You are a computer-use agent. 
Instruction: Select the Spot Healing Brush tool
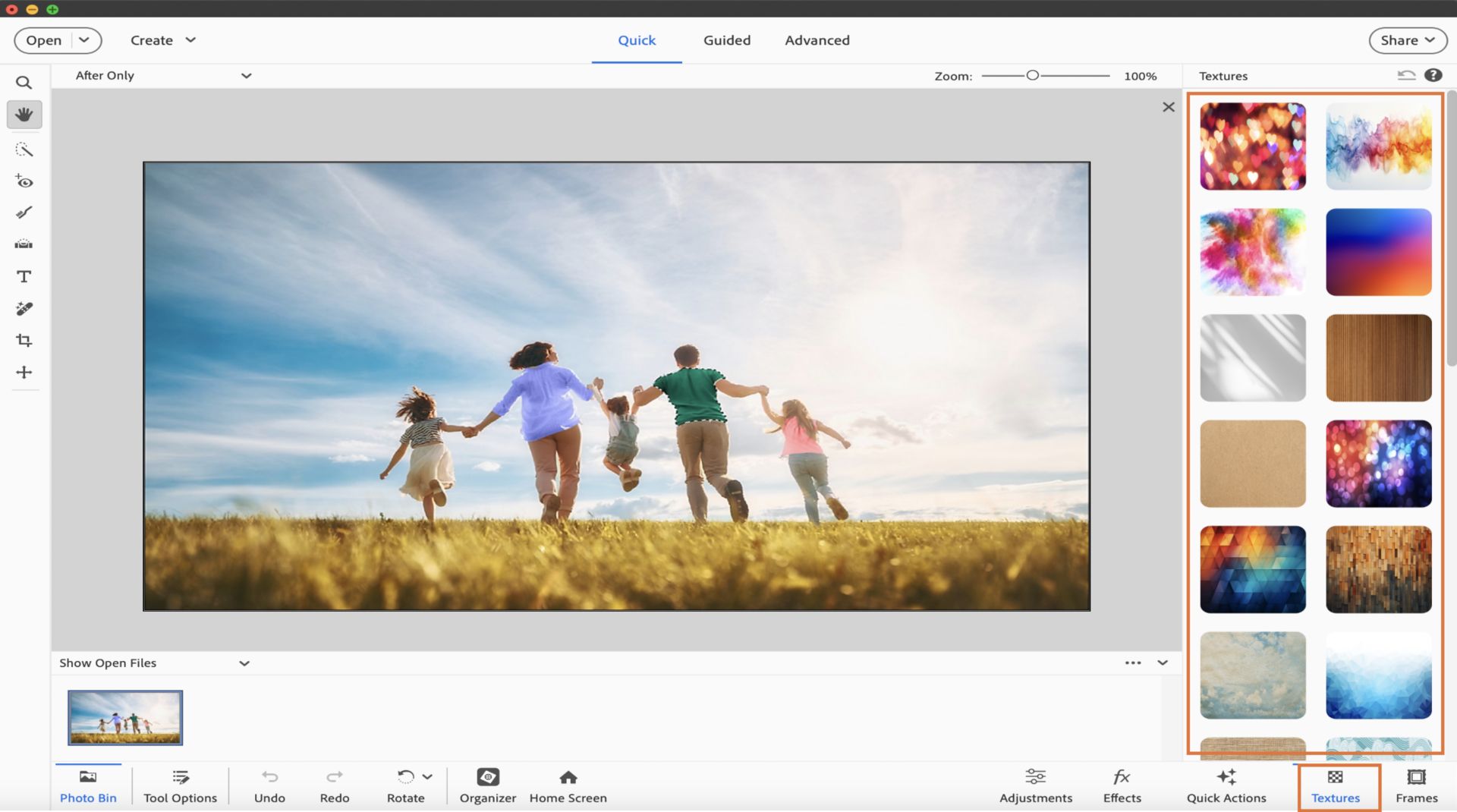24,309
